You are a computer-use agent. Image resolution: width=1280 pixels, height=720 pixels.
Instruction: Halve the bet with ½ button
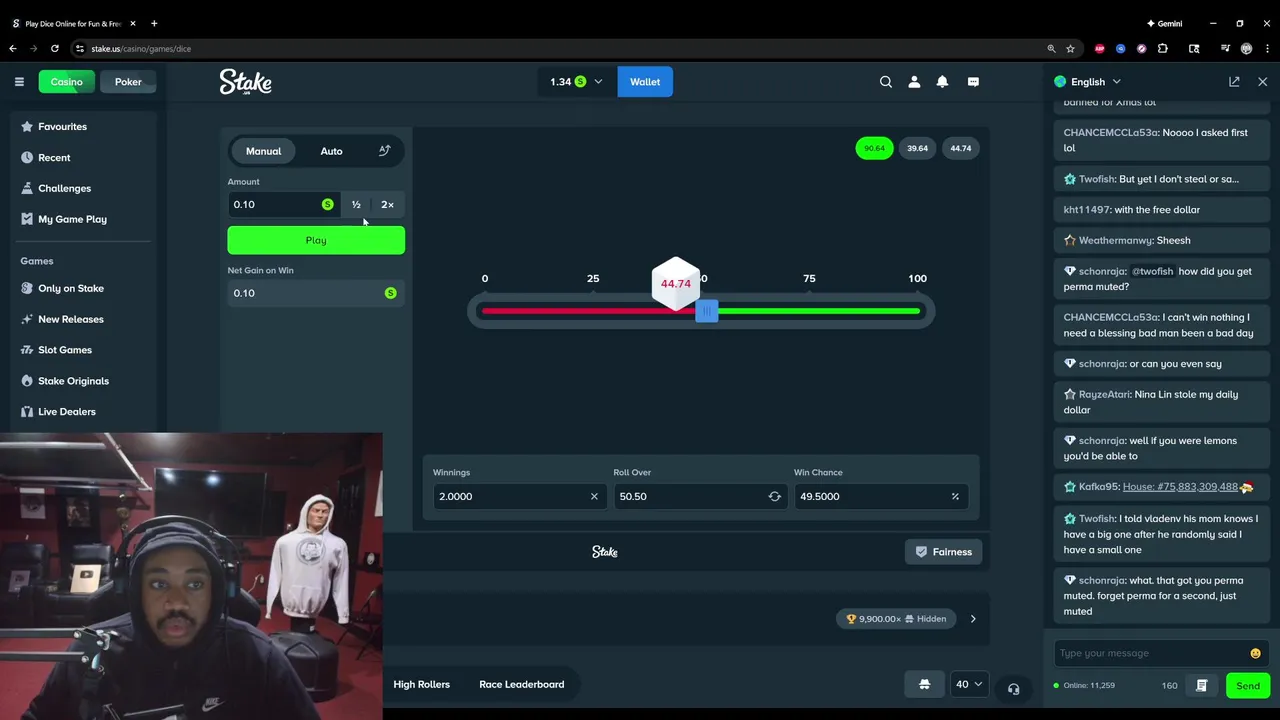(356, 204)
